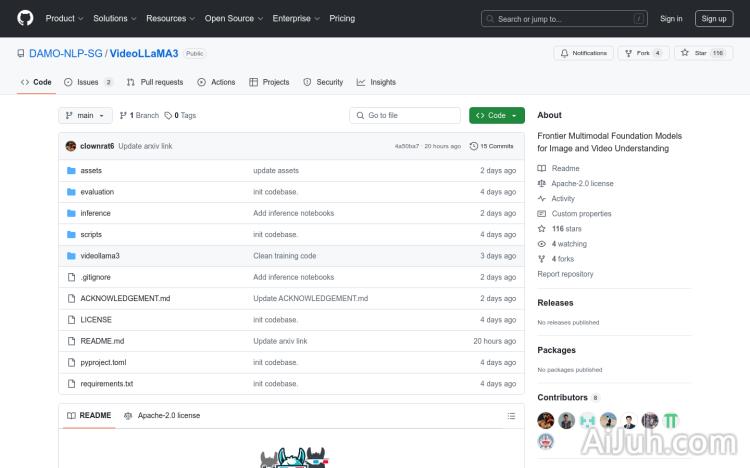This screenshot has width=750, height=468.
Task: Open the Open Source header menu
Action: pyautogui.click(x=232, y=18)
